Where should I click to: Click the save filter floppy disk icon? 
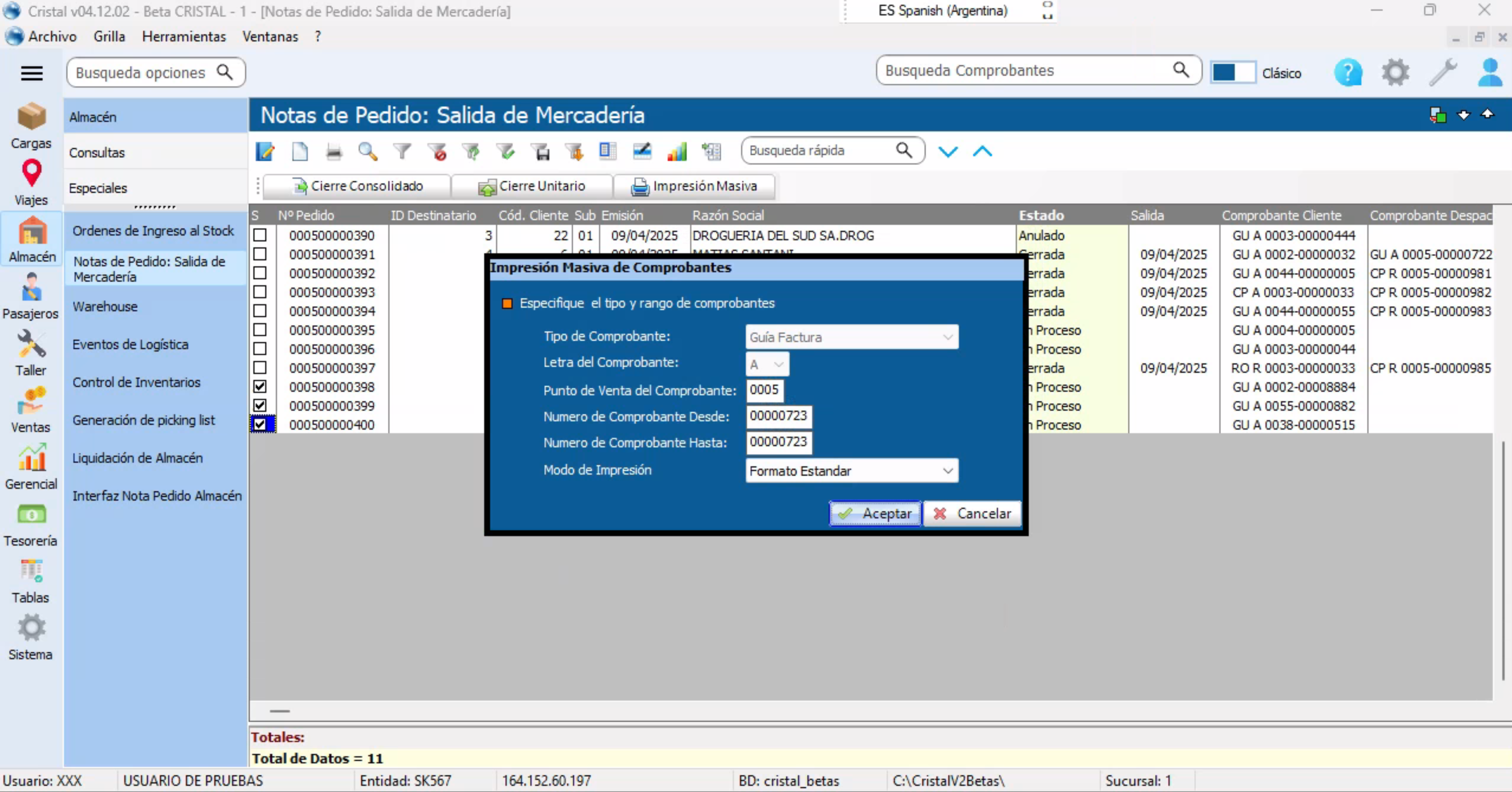click(x=541, y=152)
